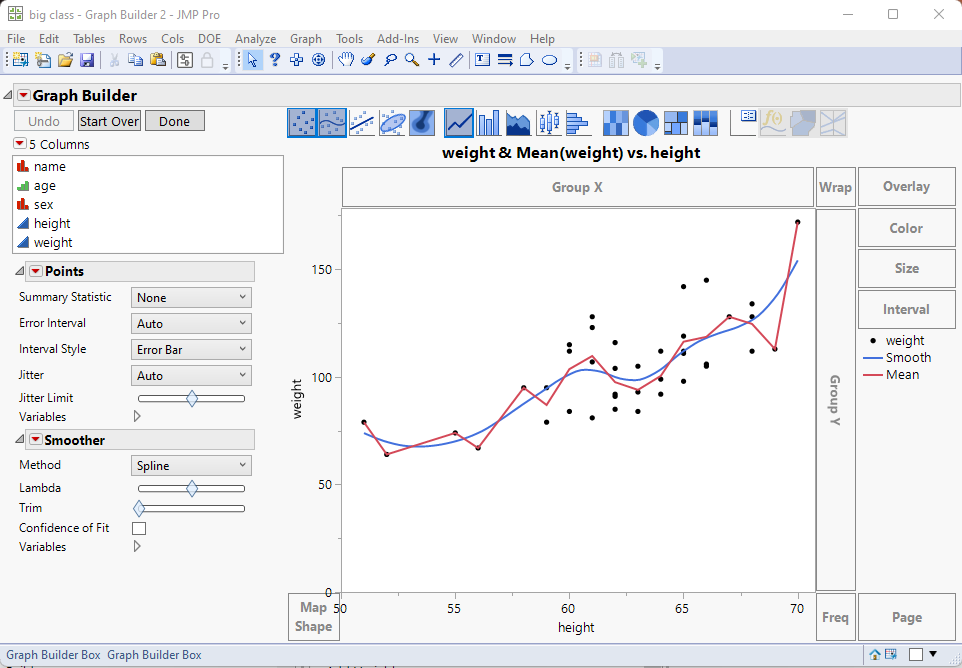Screen dimensions: 962x668
Task: Click the Done button
Action: coord(174,120)
